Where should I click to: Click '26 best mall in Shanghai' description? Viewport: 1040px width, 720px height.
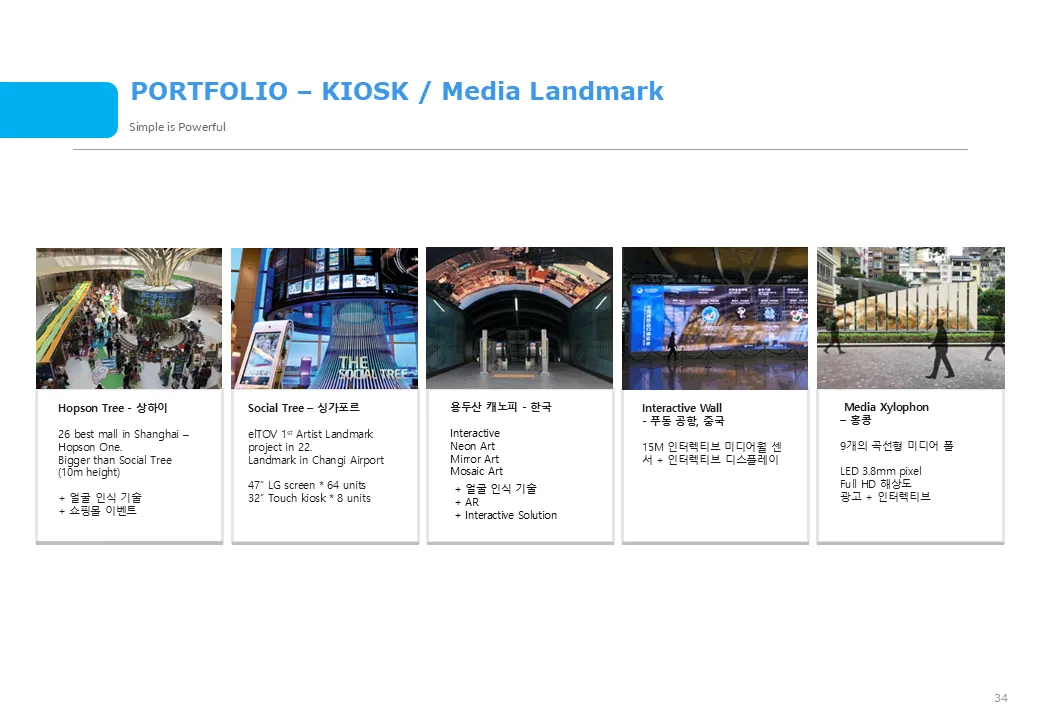(123, 434)
